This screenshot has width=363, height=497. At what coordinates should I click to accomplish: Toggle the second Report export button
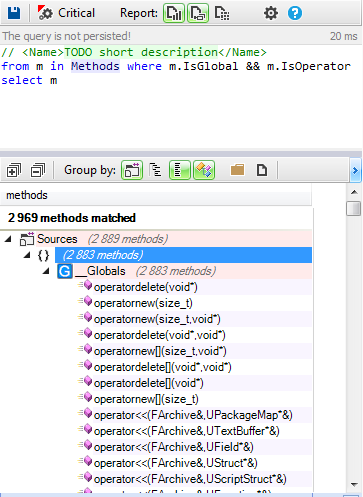pyautogui.click(x=198, y=13)
